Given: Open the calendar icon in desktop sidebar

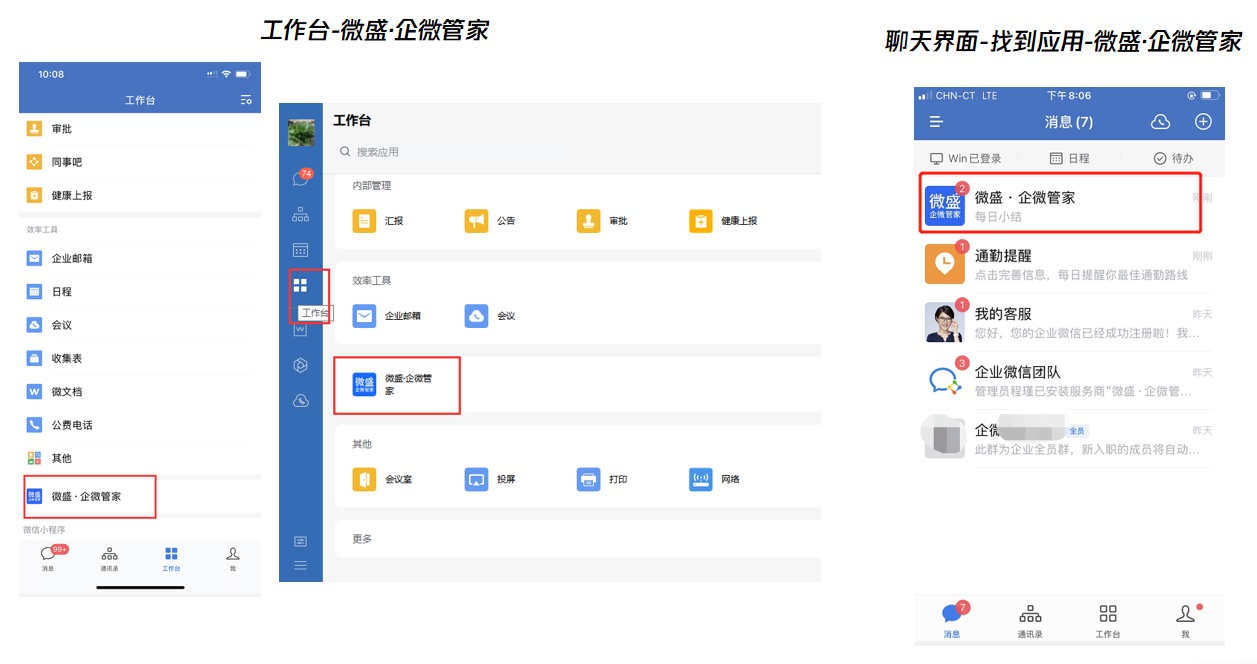Looking at the screenshot, I should 300,250.
